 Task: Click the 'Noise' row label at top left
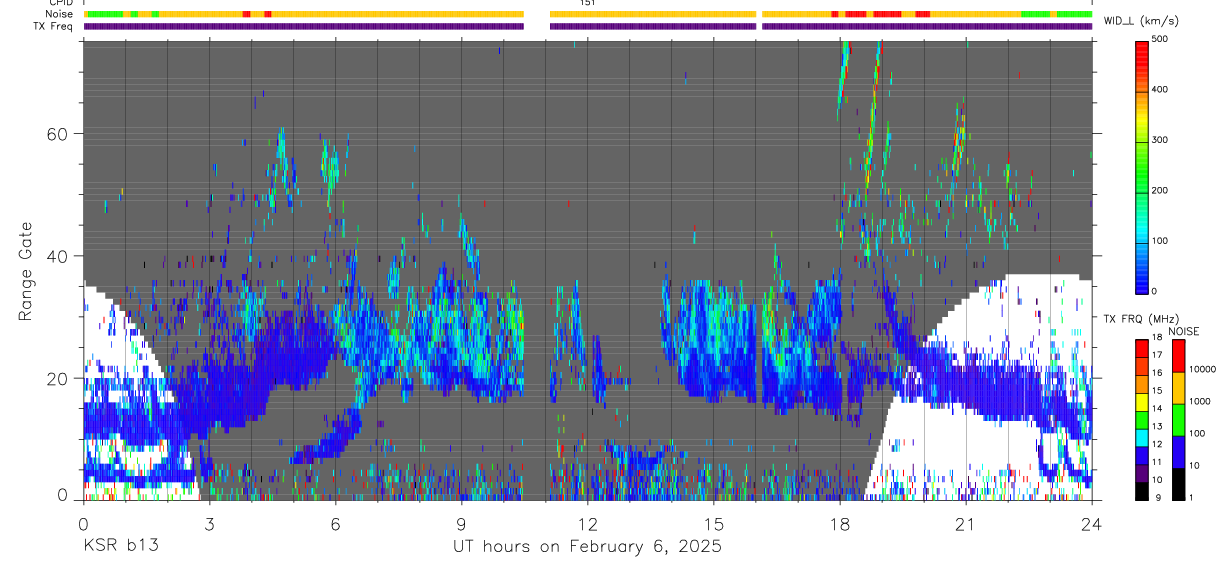[60, 14]
